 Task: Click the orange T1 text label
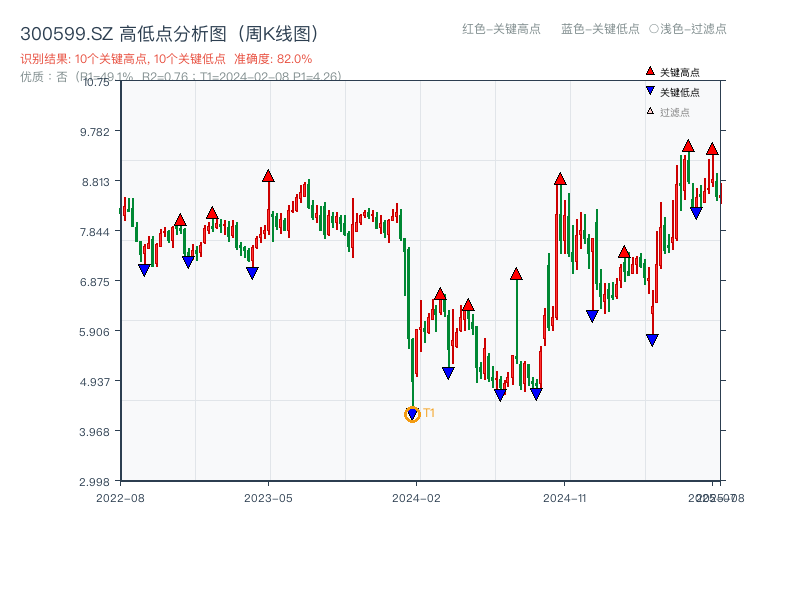pos(429,413)
